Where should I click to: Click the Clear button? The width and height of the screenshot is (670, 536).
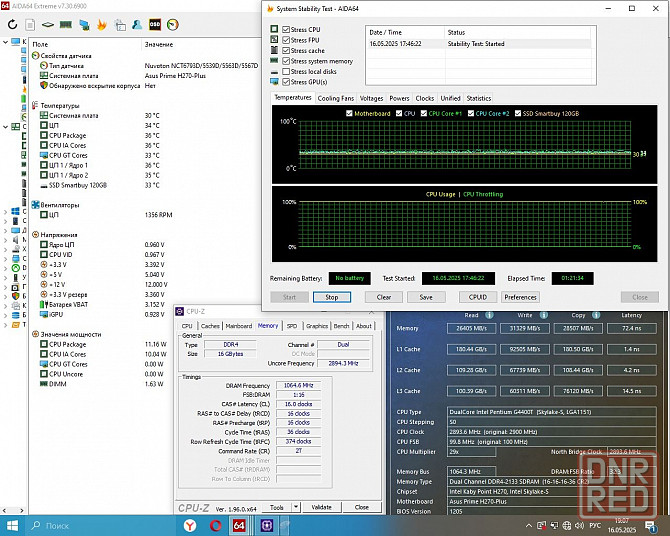pyautogui.click(x=384, y=297)
